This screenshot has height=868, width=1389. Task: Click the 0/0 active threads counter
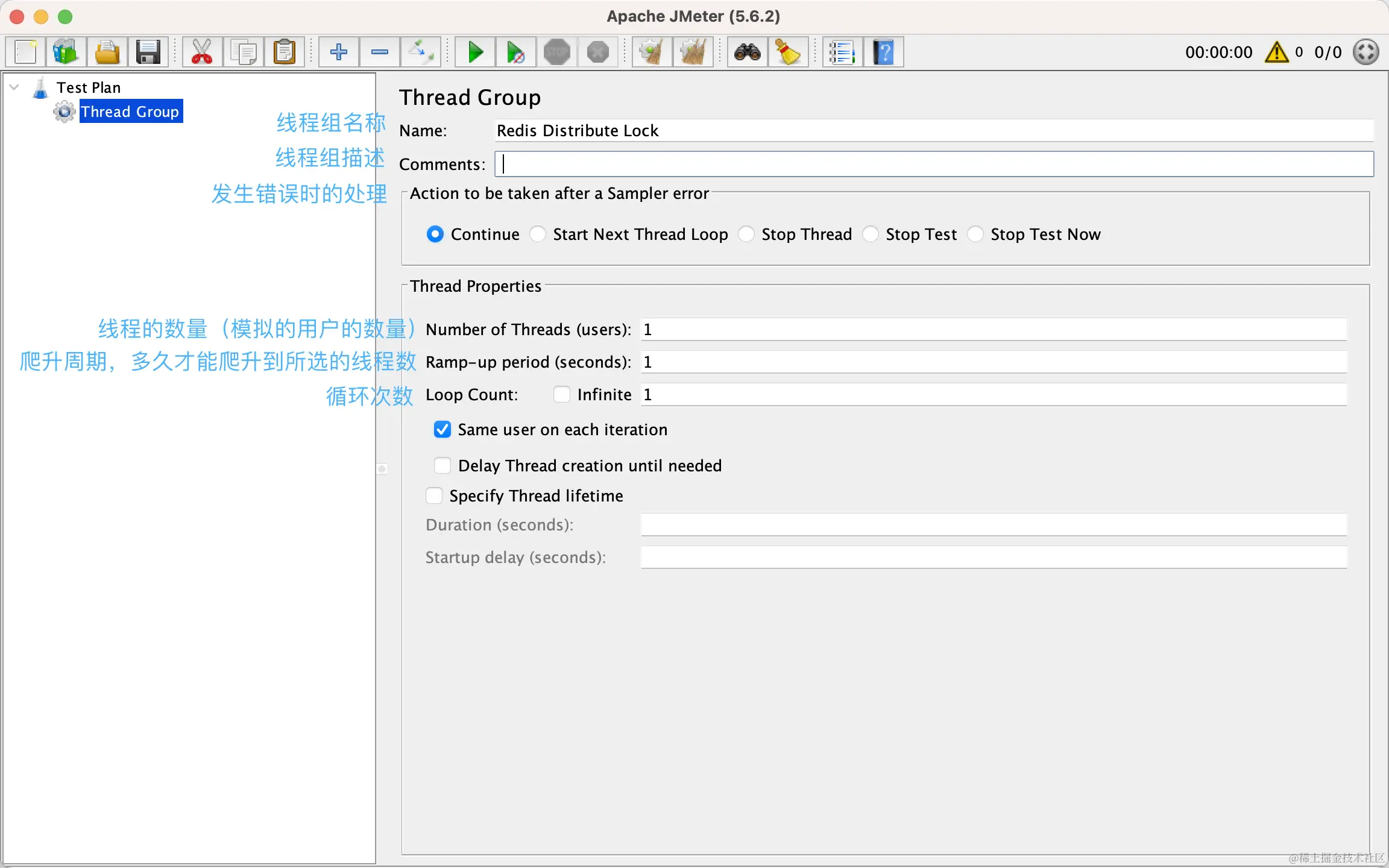[x=1328, y=52]
